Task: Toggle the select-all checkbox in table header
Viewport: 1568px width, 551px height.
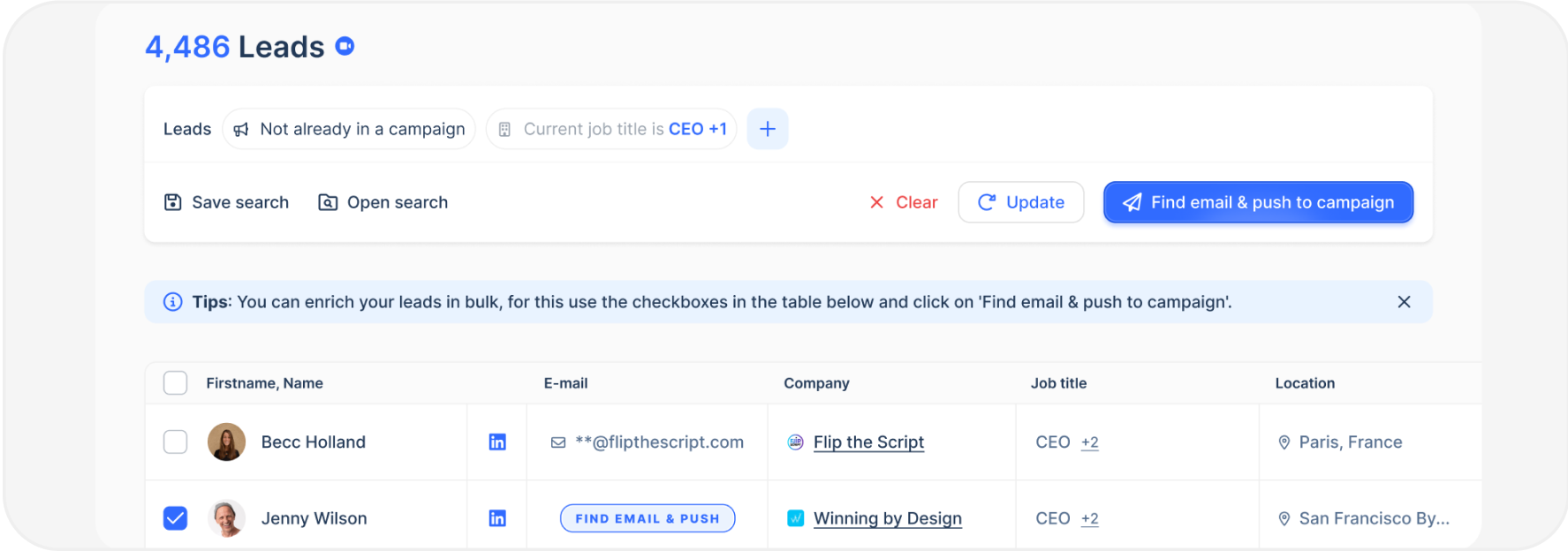Action: click(176, 383)
